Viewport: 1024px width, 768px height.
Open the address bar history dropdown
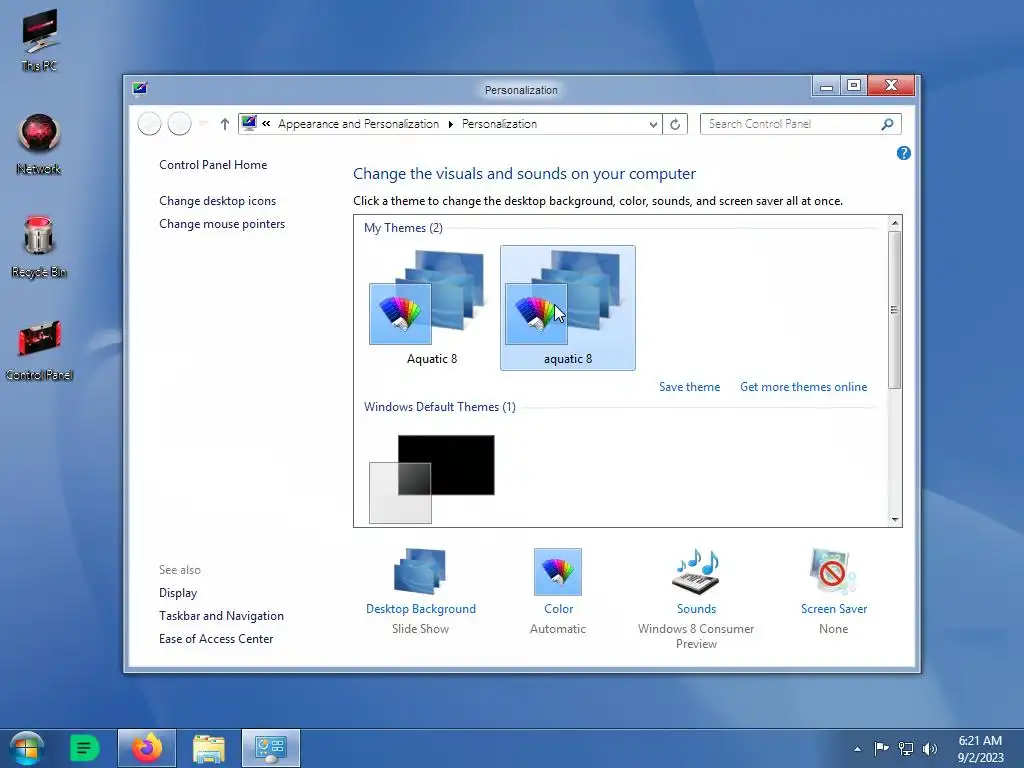point(653,124)
